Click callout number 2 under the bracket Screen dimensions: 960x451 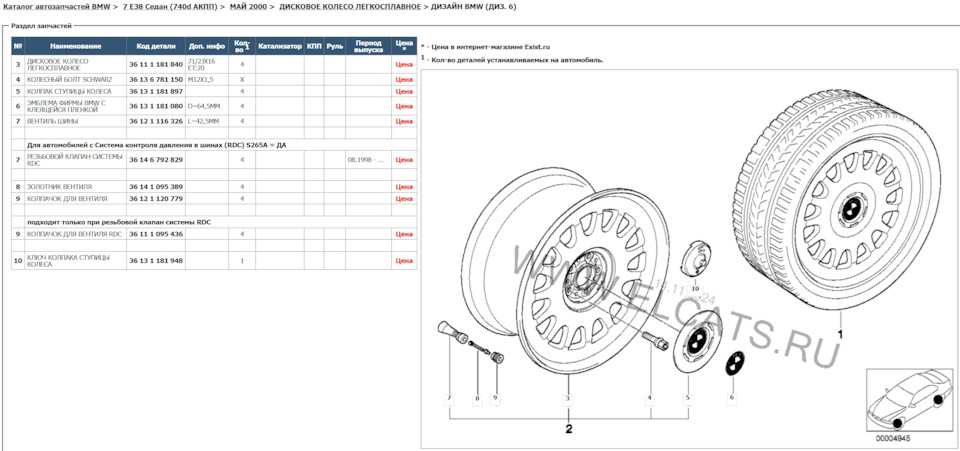pyautogui.click(x=569, y=429)
